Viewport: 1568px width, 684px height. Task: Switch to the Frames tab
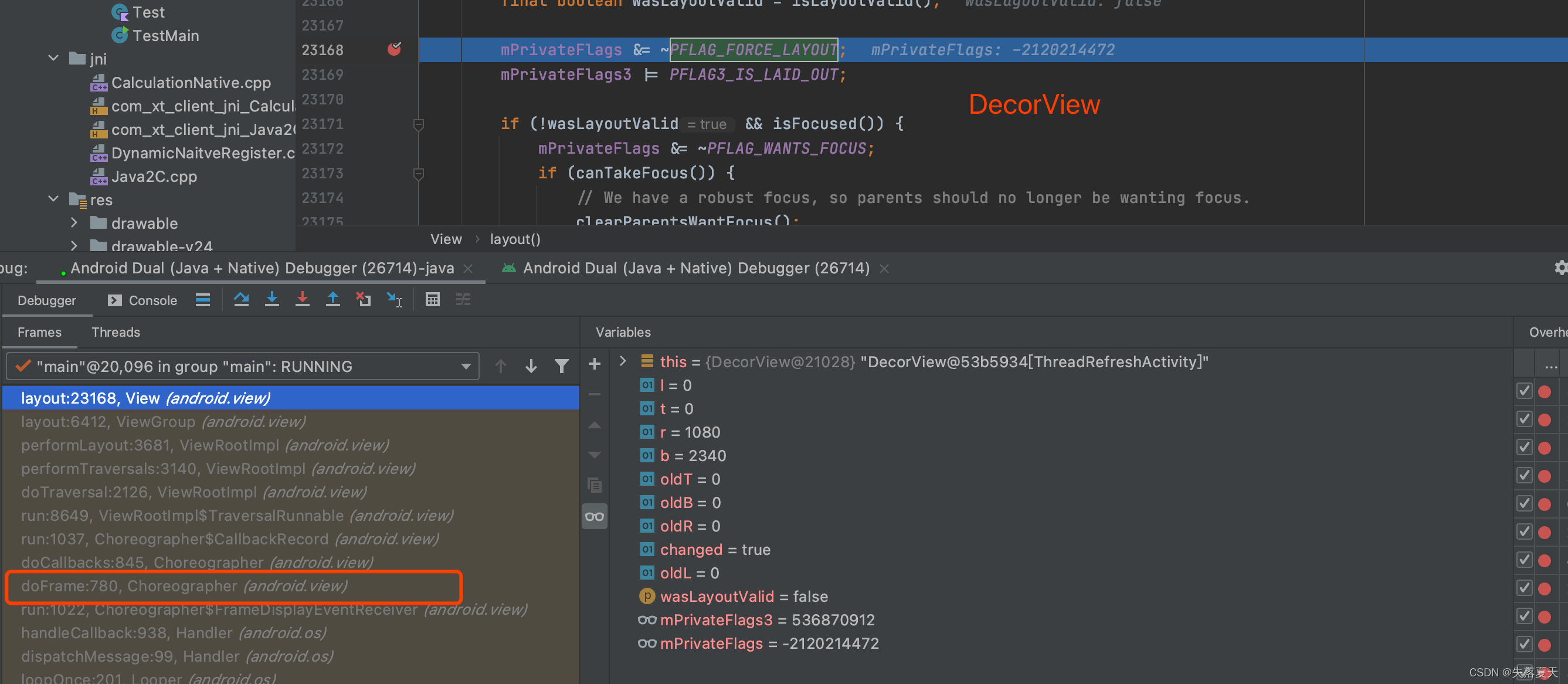(x=39, y=332)
